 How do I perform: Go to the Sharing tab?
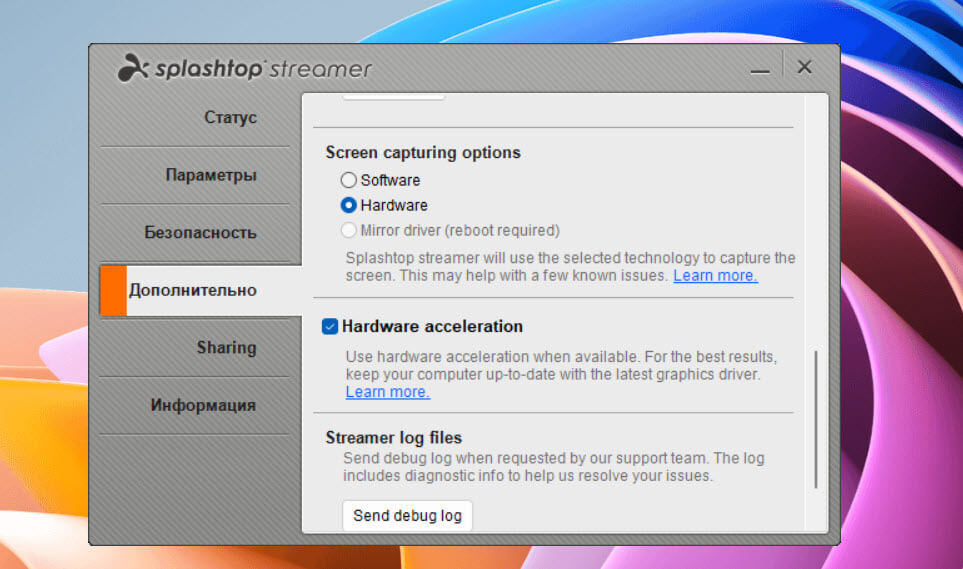pos(226,348)
